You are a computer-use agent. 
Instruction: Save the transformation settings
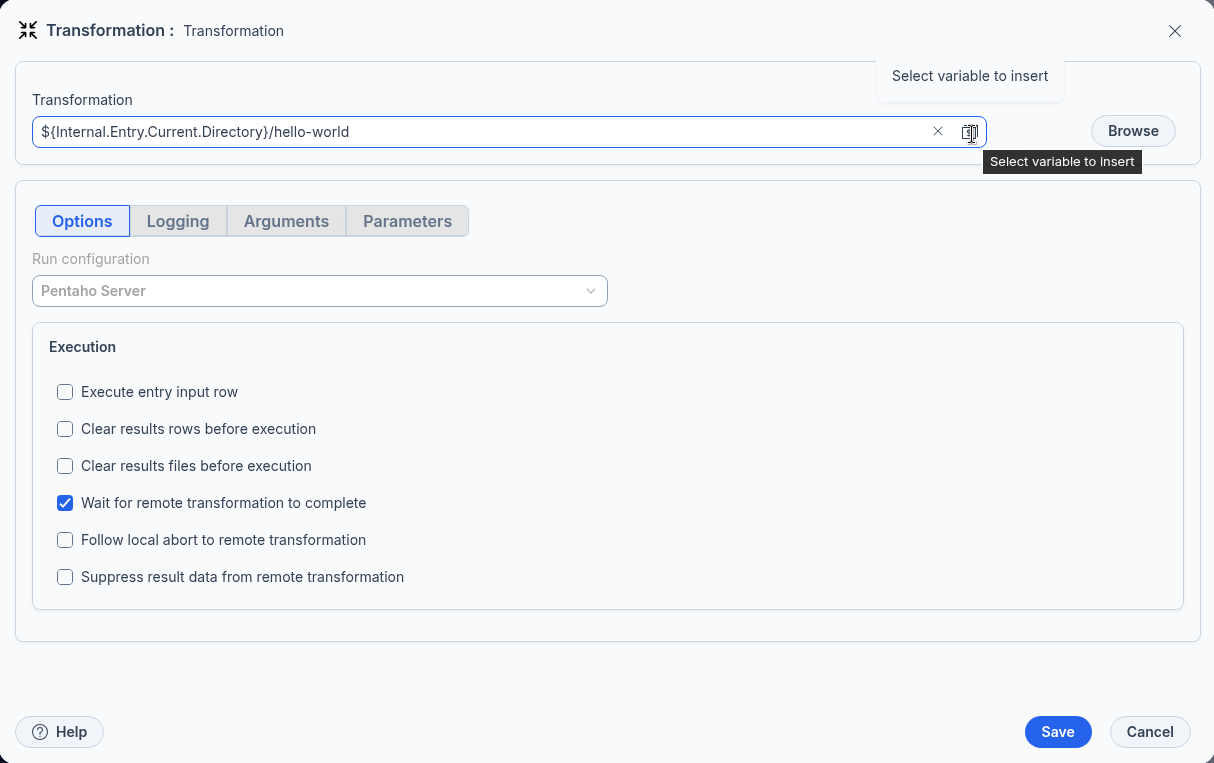pyautogui.click(x=1057, y=732)
